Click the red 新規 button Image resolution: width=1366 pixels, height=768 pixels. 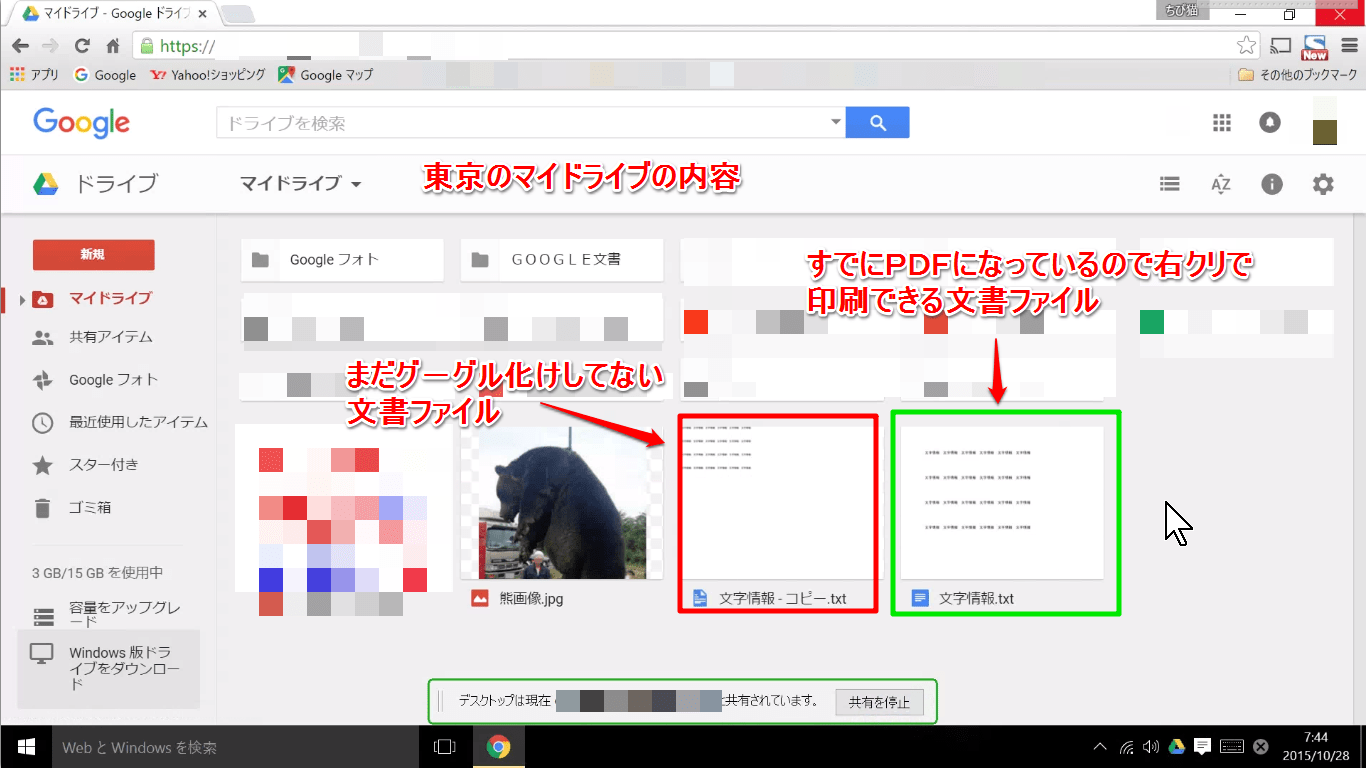93,255
